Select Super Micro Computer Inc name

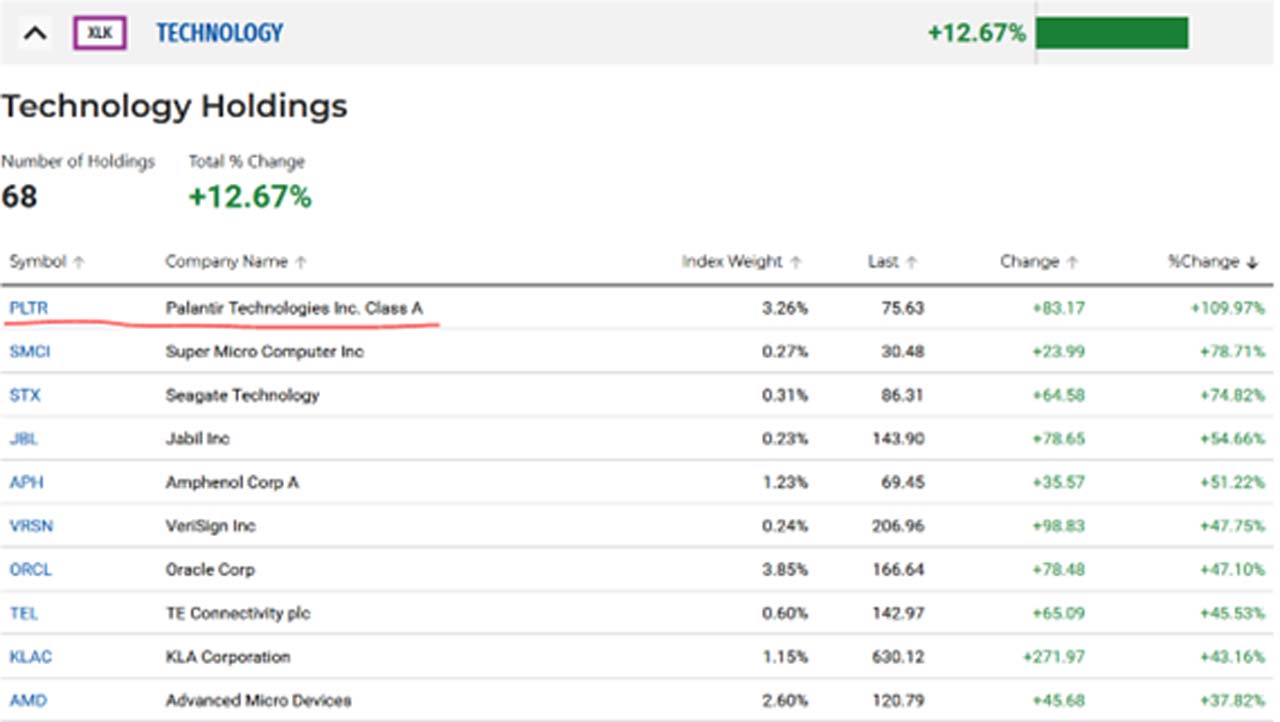[265, 352]
